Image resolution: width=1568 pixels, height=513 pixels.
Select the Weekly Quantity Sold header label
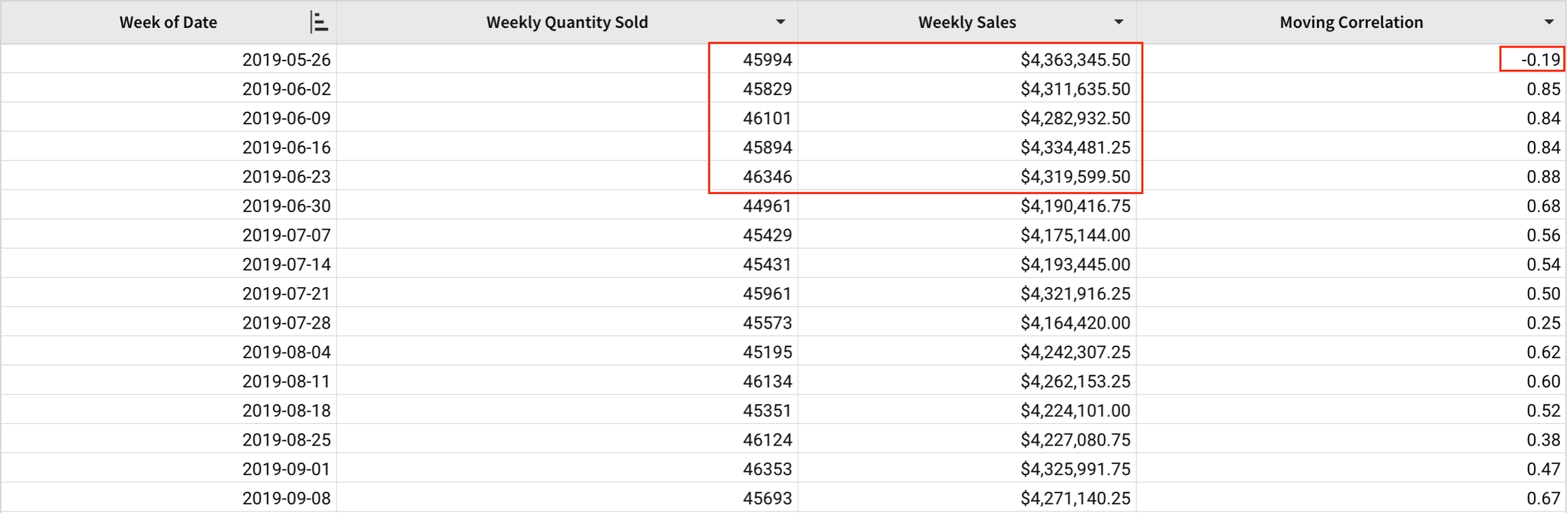(x=566, y=22)
